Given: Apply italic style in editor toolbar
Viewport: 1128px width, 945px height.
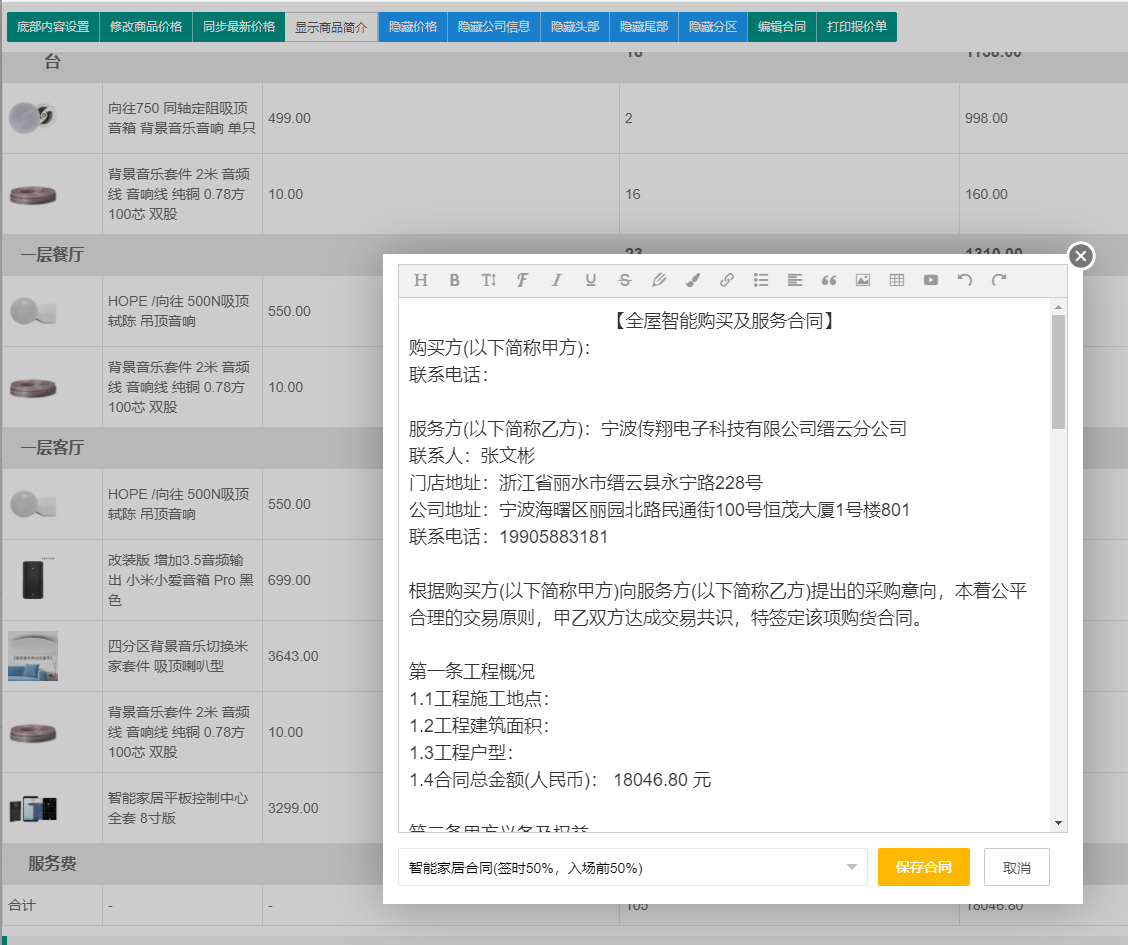Looking at the screenshot, I should [557, 280].
